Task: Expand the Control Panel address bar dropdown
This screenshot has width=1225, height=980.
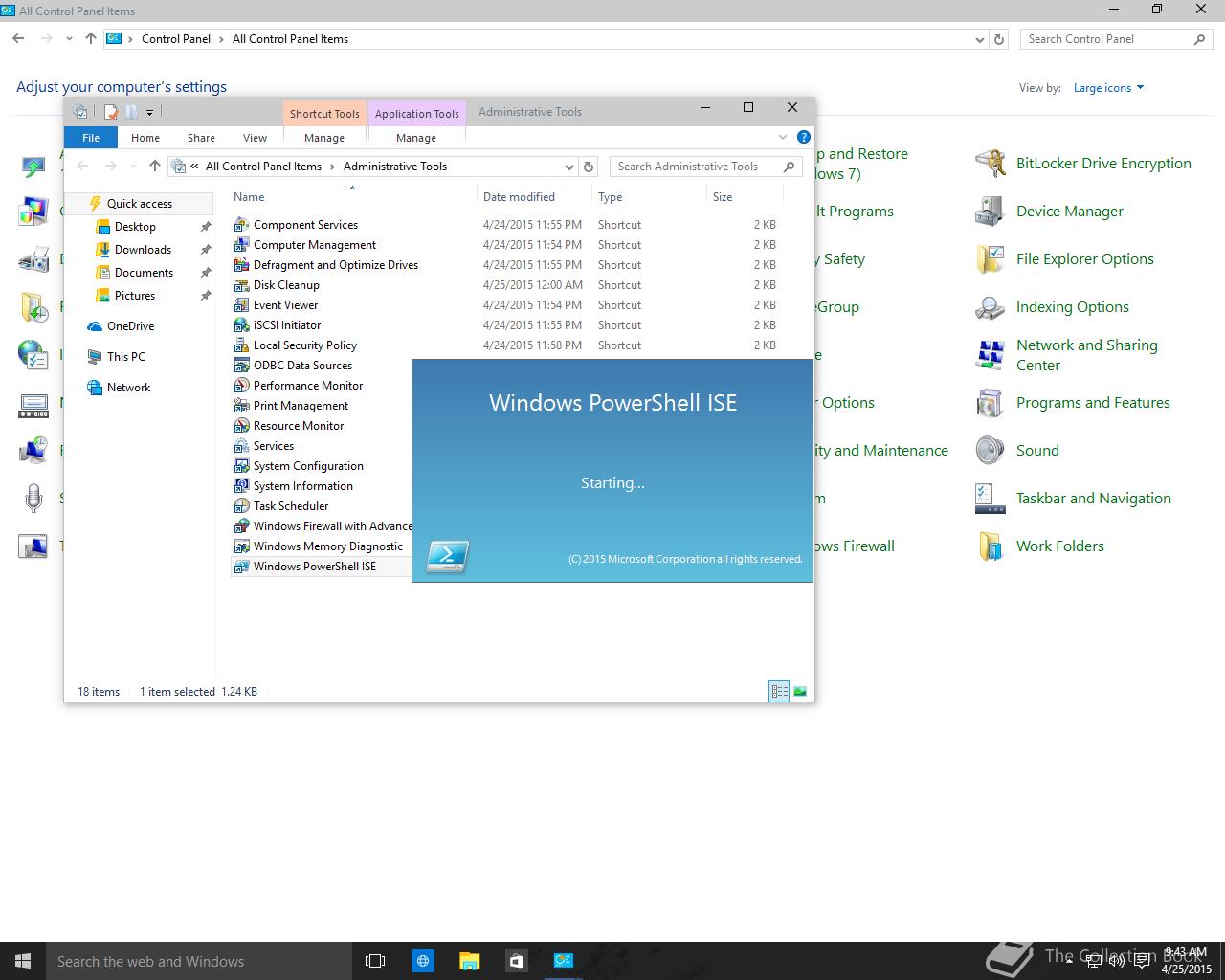Action: click(x=979, y=40)
